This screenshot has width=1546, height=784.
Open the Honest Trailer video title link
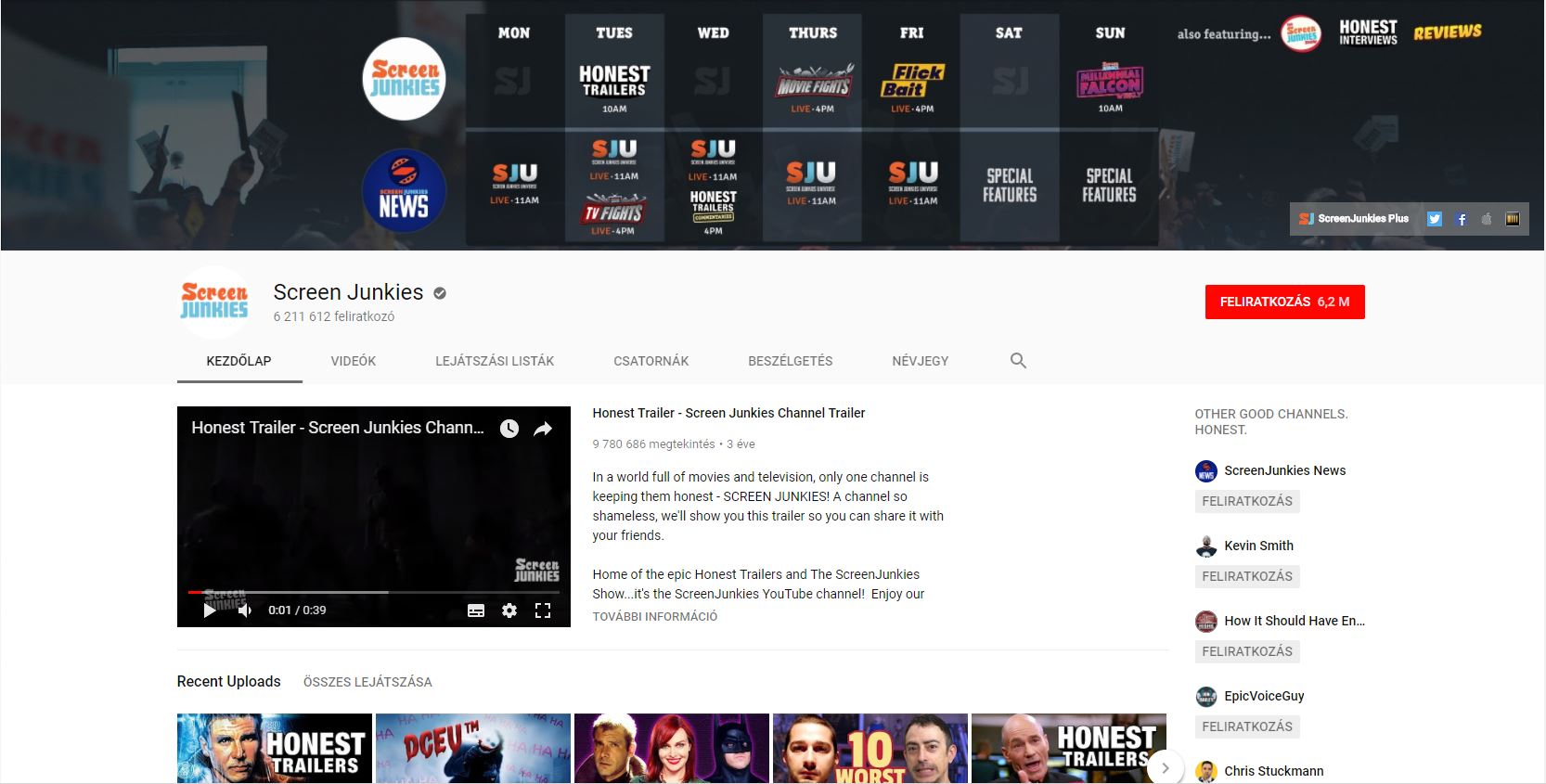728,413
